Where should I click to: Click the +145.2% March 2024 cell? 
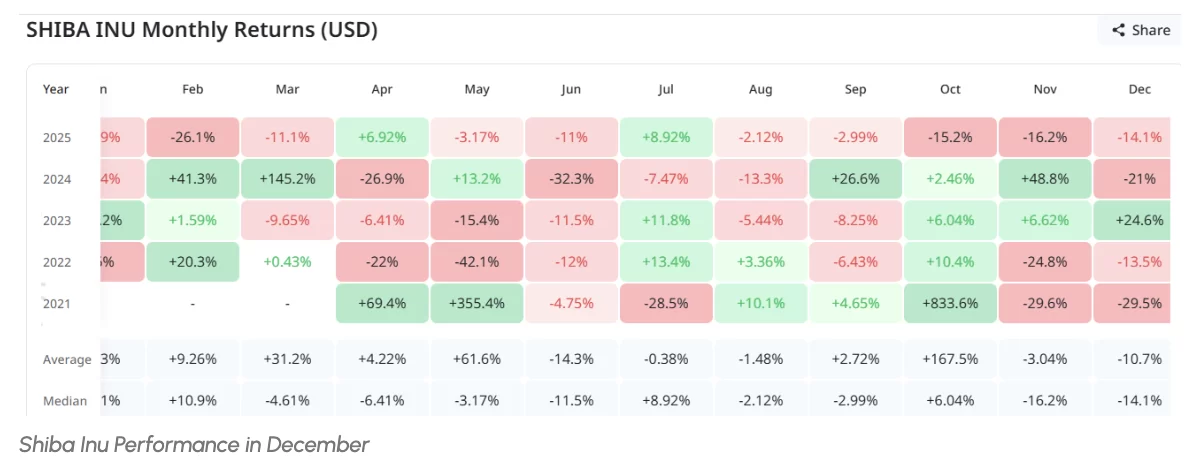pos(287,179)
